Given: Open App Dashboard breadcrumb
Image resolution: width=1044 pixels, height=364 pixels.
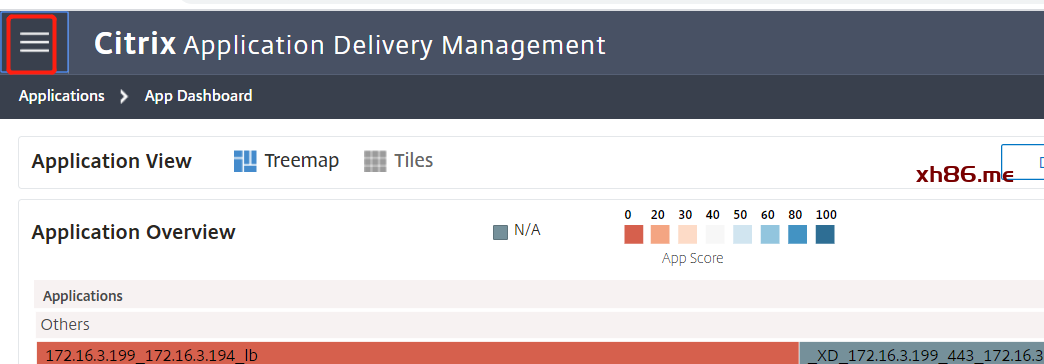Looking at the screenshot, I should pyautogui.click(x=198, y=96).
